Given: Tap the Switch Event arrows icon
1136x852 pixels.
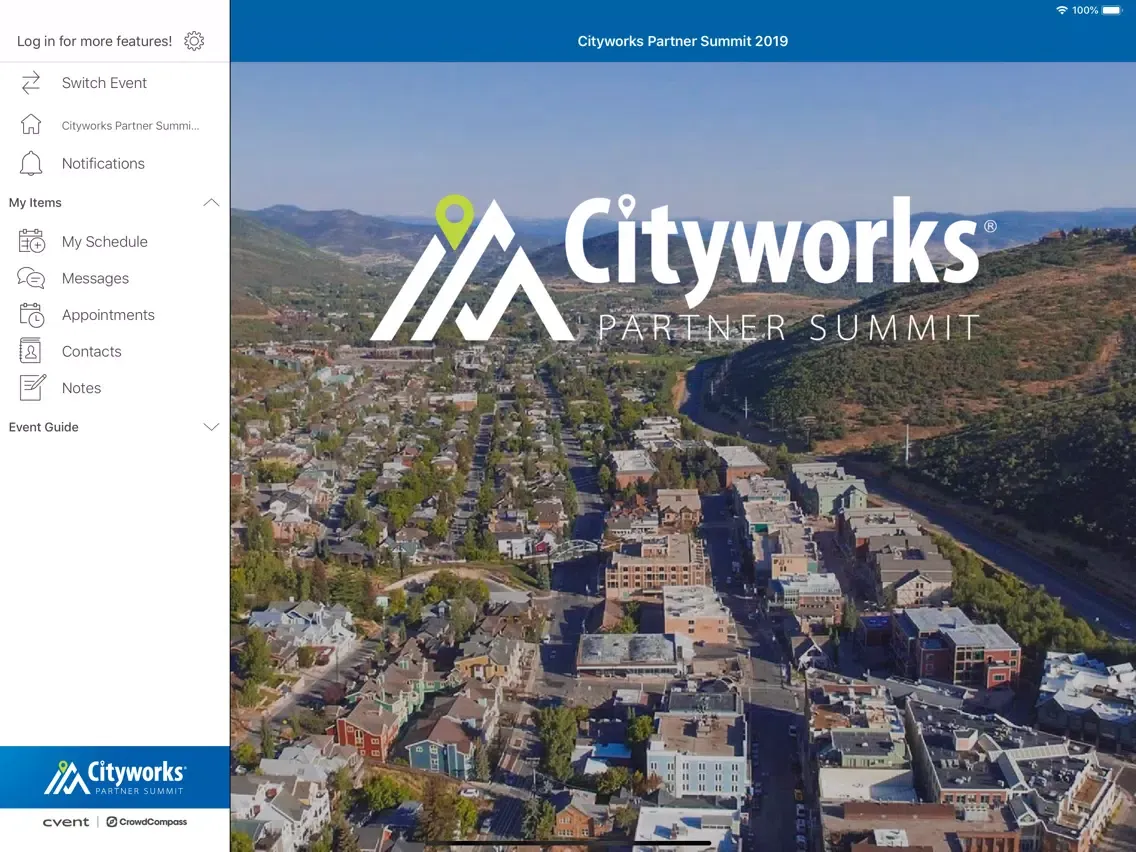Looking at the screenshot, I should point(31,83).
